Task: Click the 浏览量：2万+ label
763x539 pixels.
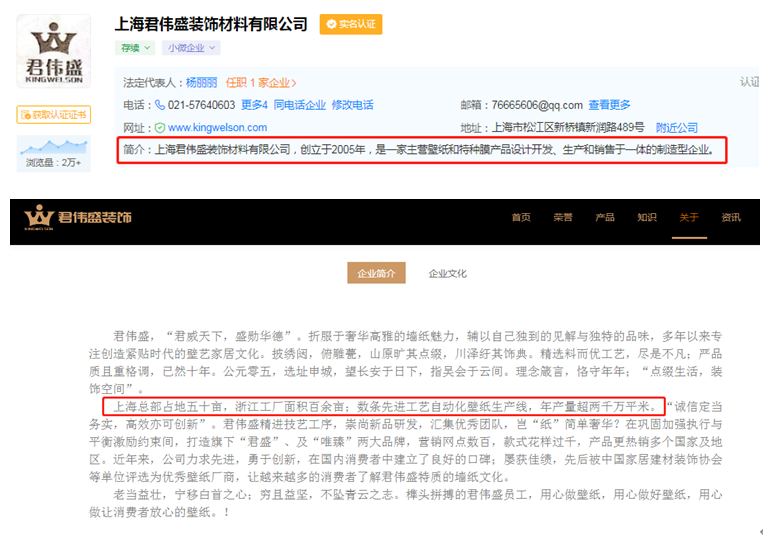Action: click(54, 162)
